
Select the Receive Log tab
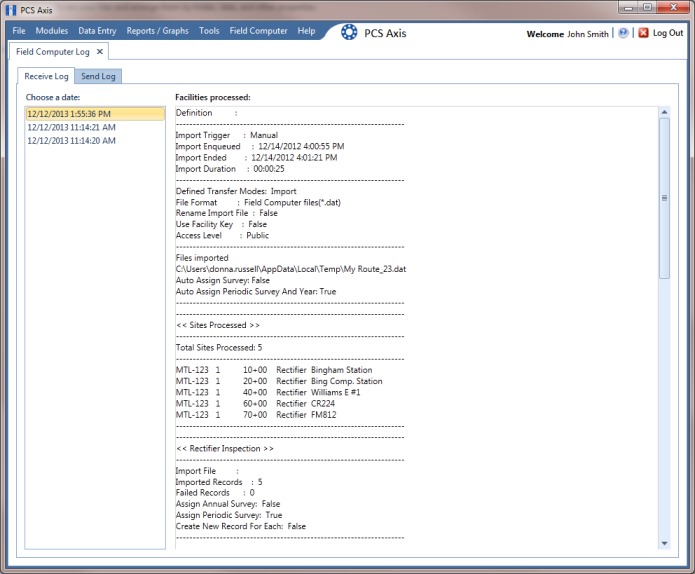[46, 76]
